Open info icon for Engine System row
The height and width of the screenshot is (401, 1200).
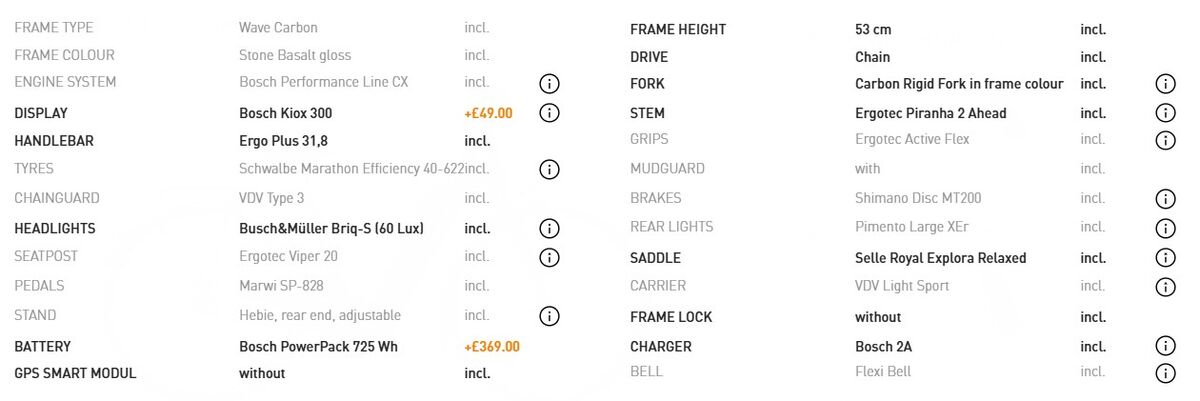(x=549, y=83)
